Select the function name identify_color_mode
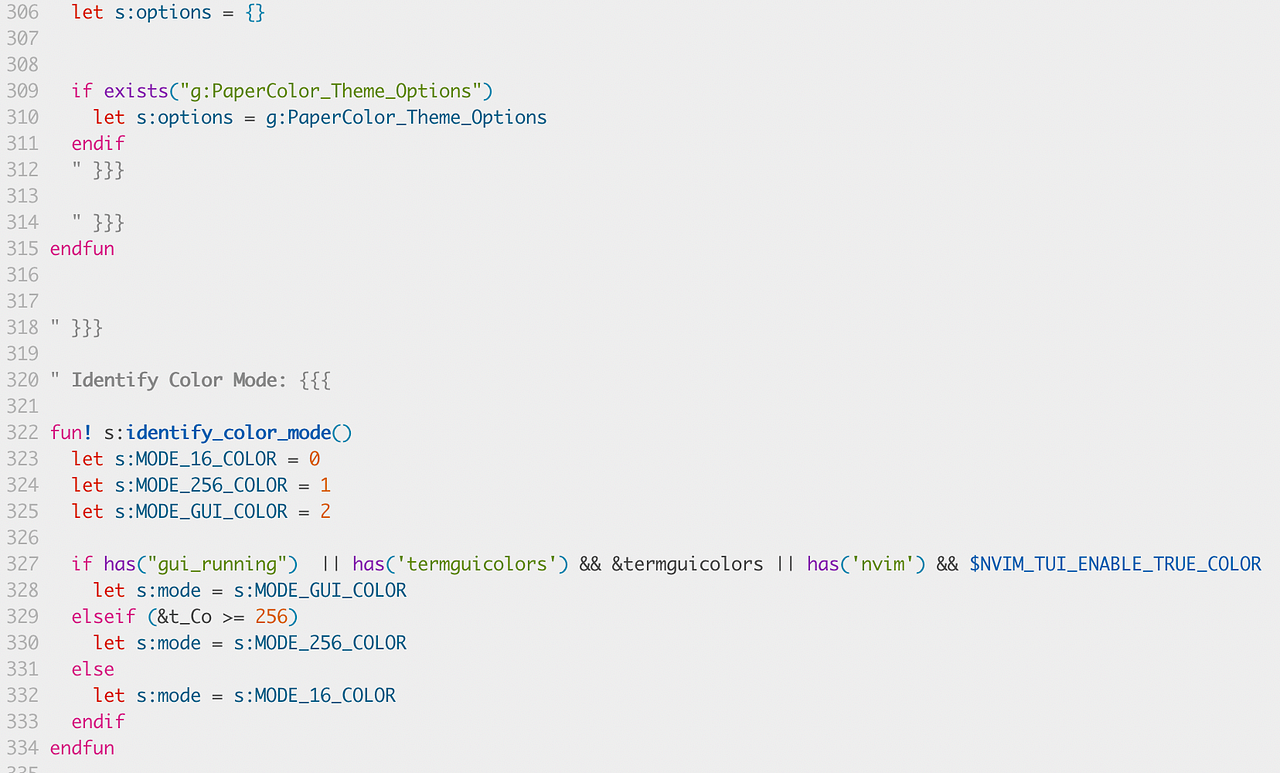 (230, 432)
